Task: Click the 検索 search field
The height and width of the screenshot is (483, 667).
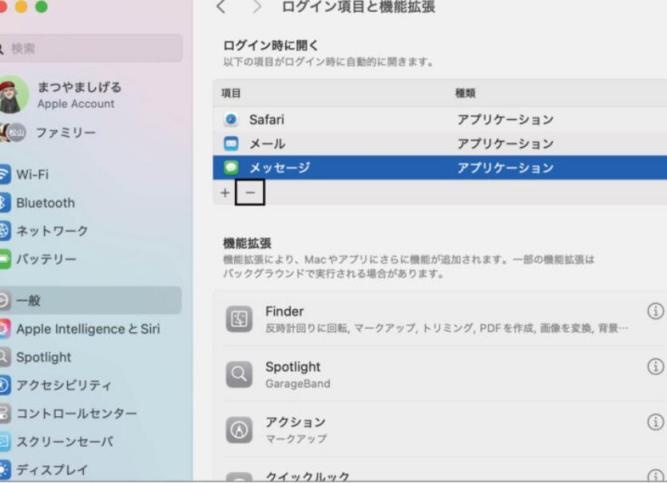Action: point(90,48)
